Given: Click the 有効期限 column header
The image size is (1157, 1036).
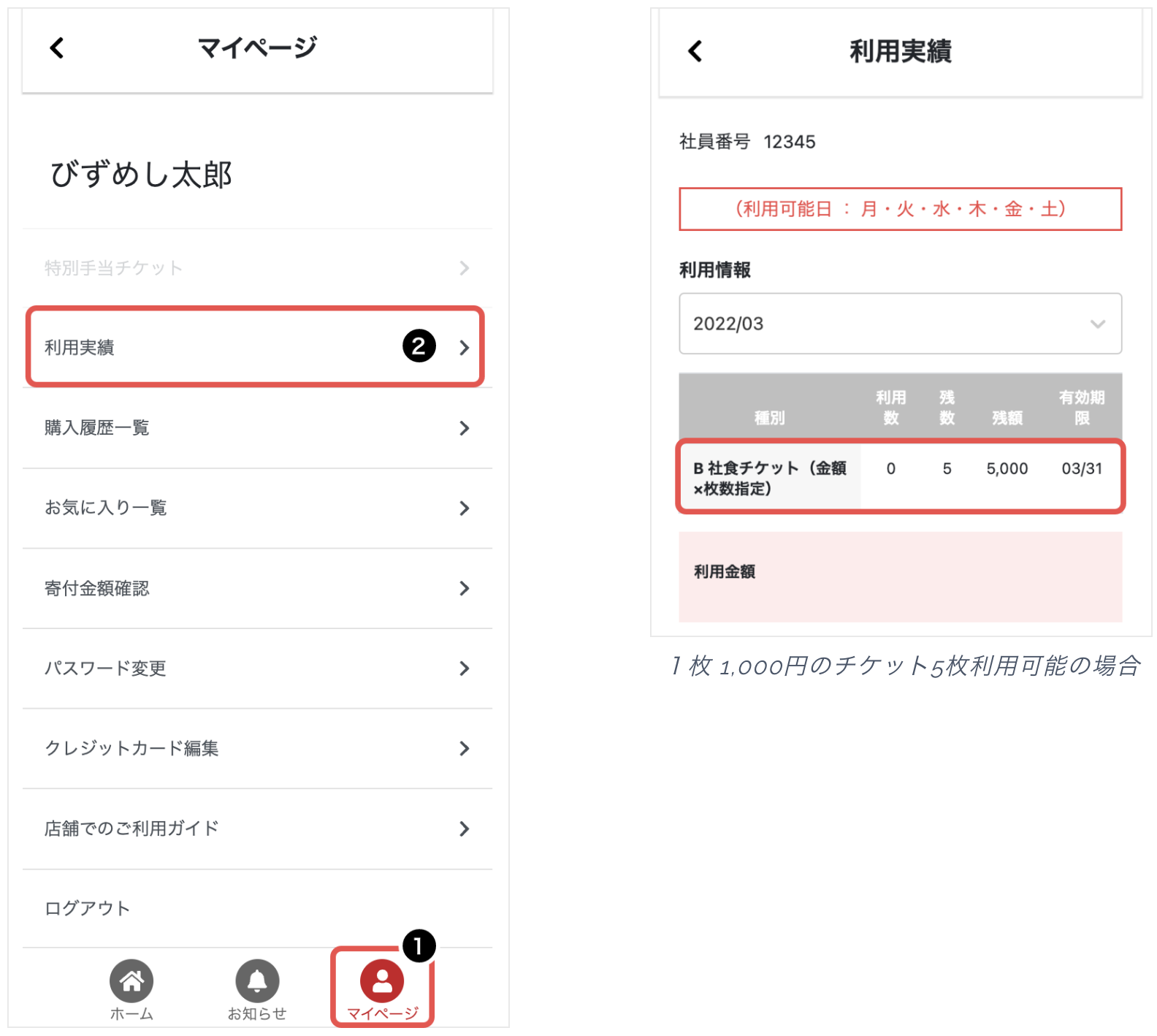Looking at the screenshot, I should tap(1081, 407).
